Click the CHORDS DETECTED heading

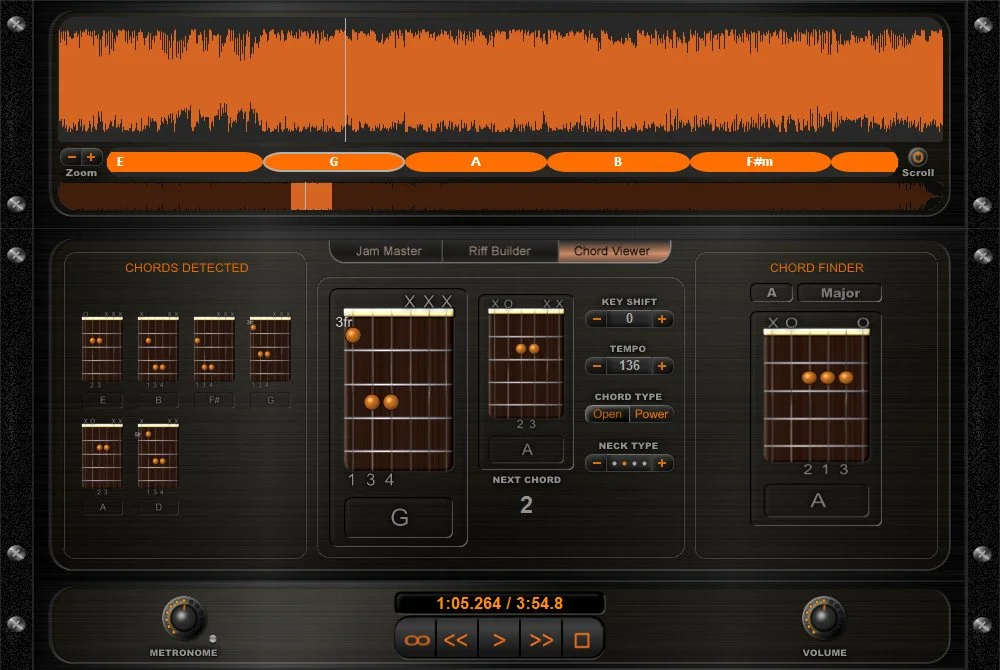[186, 268]
